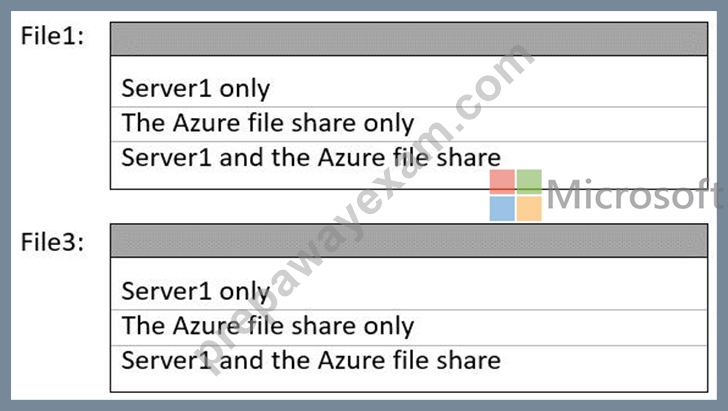Screen dimensions: 728x411
Task: Click blank row above File3's "Server1 only"
Action: coord(409,266)
